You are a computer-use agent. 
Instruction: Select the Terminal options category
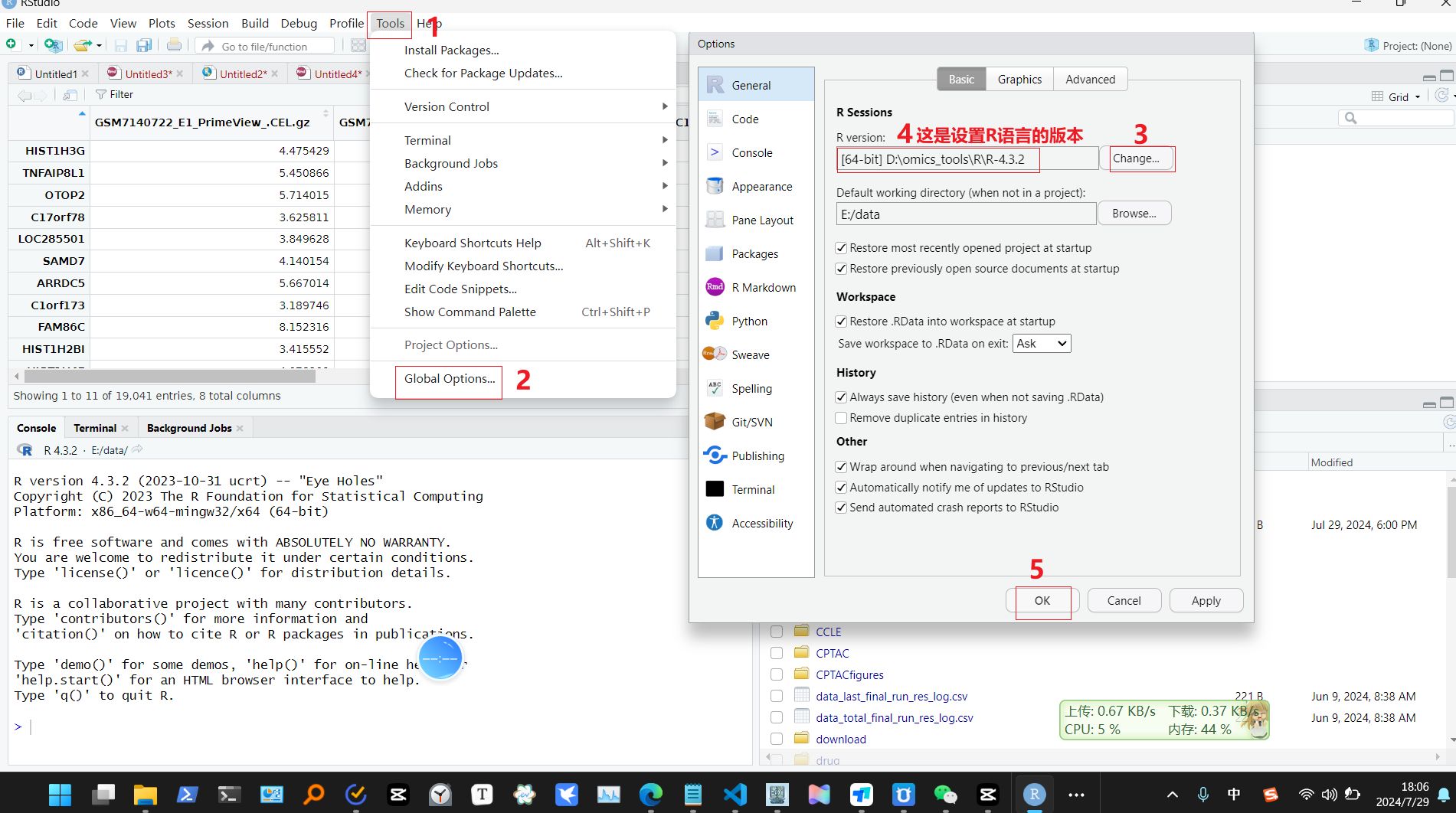coord(755,489)
